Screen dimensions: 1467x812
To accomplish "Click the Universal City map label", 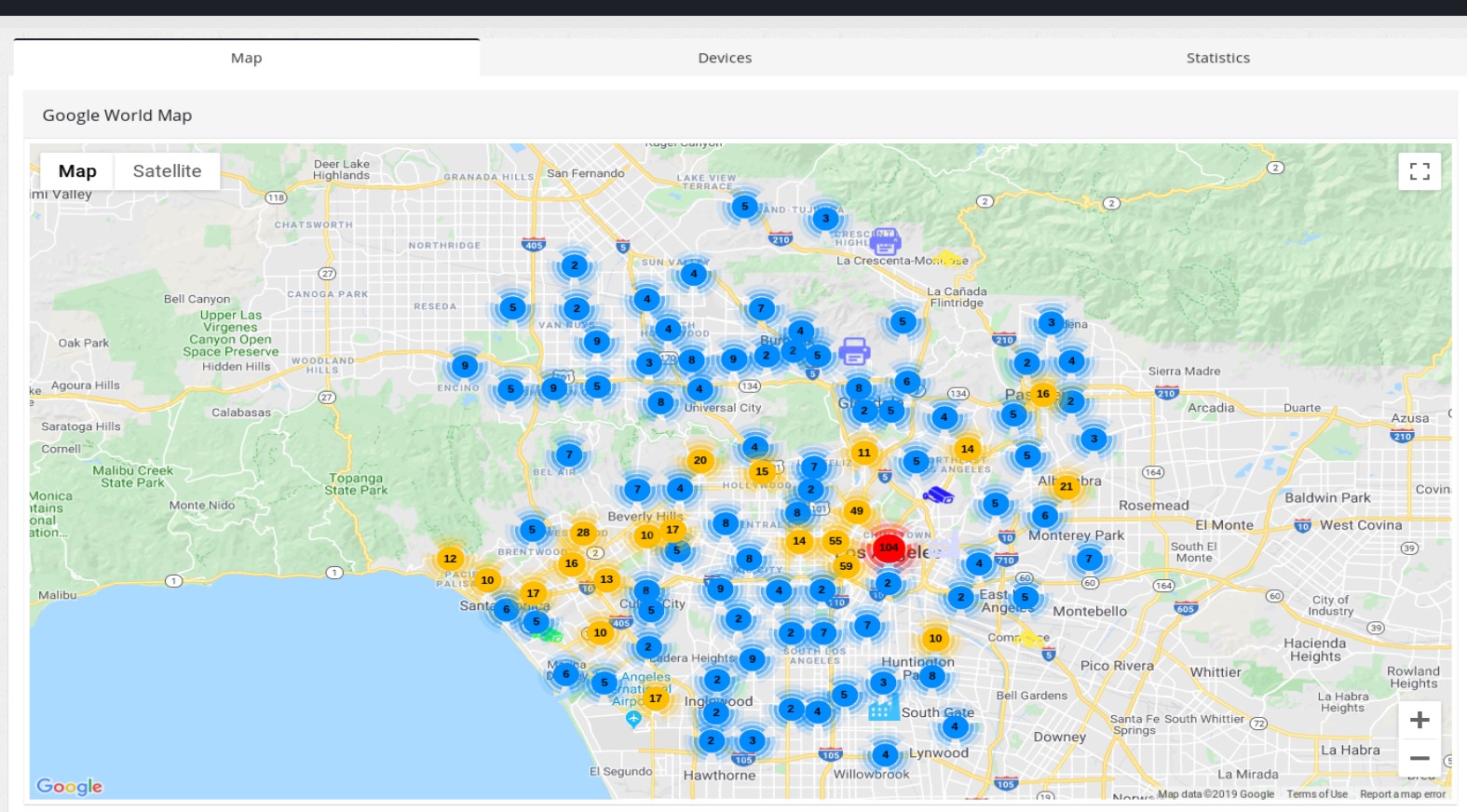I will (x=723, y=408).
